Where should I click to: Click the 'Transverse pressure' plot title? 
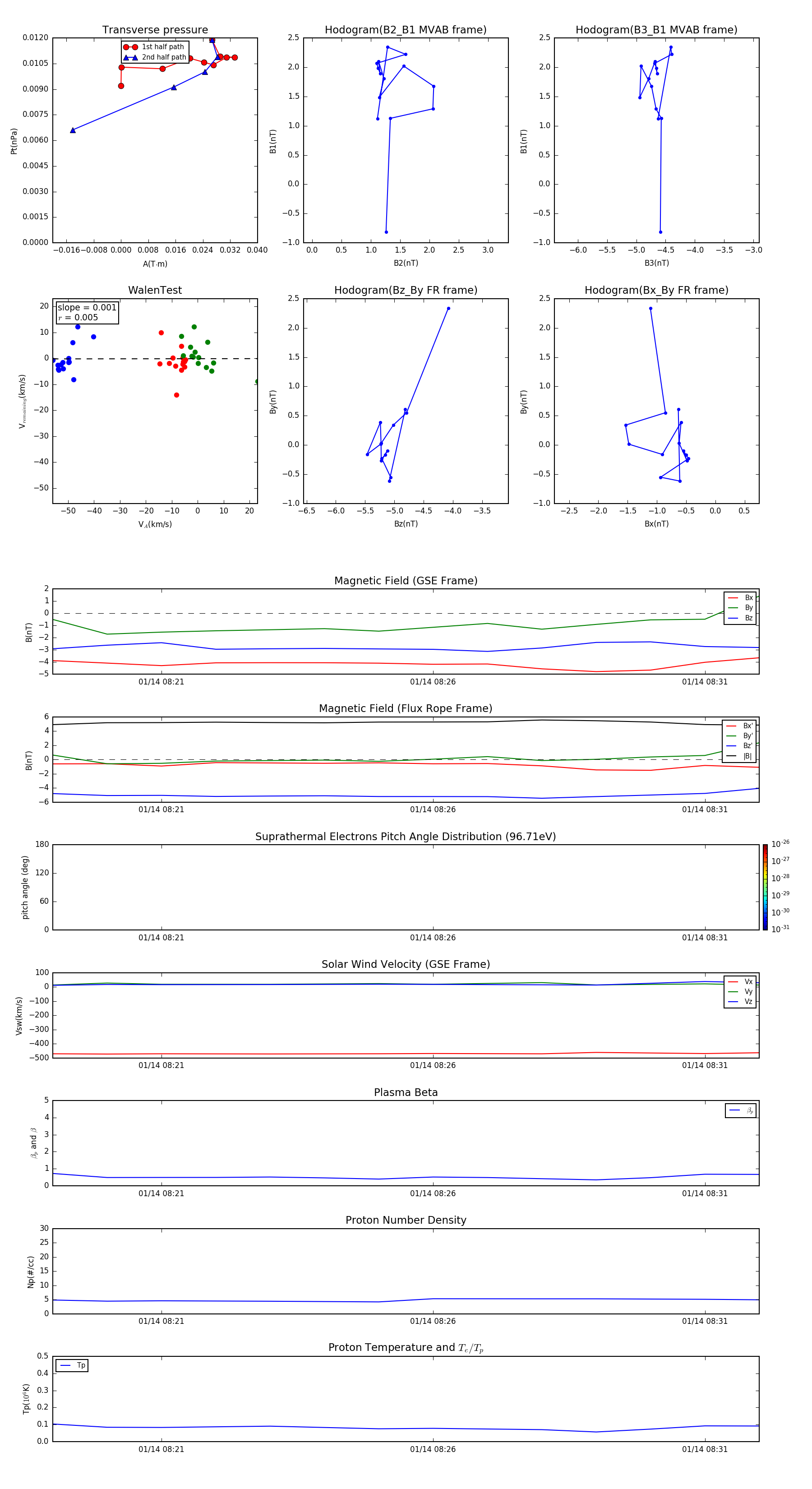coord(155,30)
